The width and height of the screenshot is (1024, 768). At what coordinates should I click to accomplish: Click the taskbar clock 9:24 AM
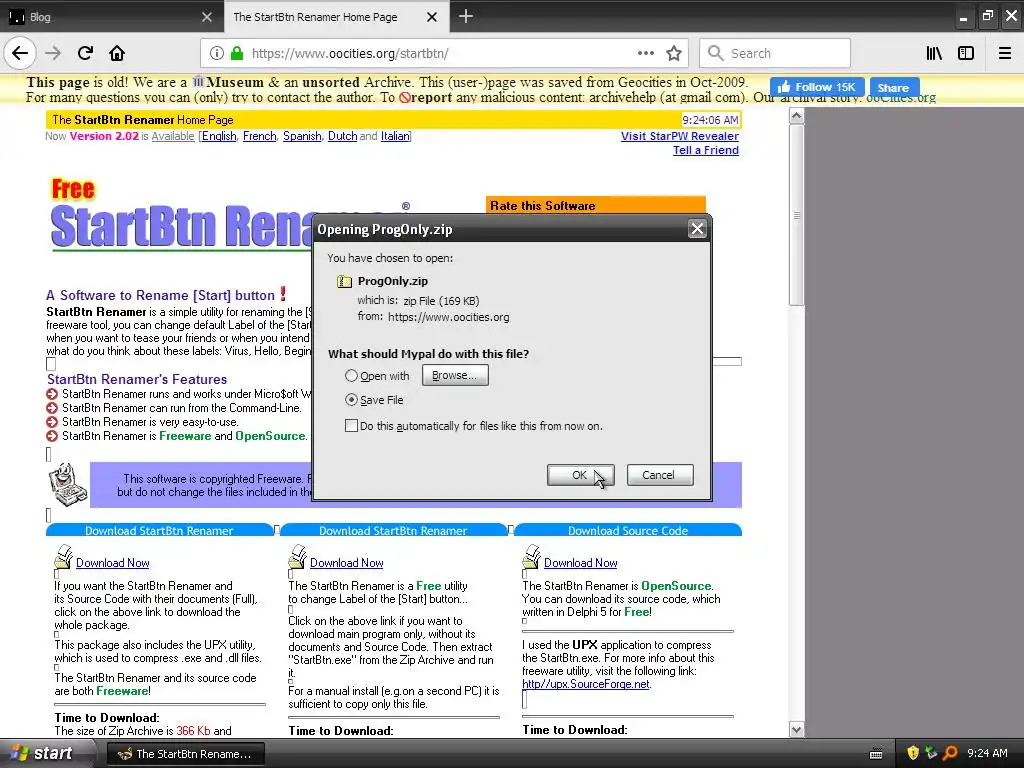click(x=987, y=753)
